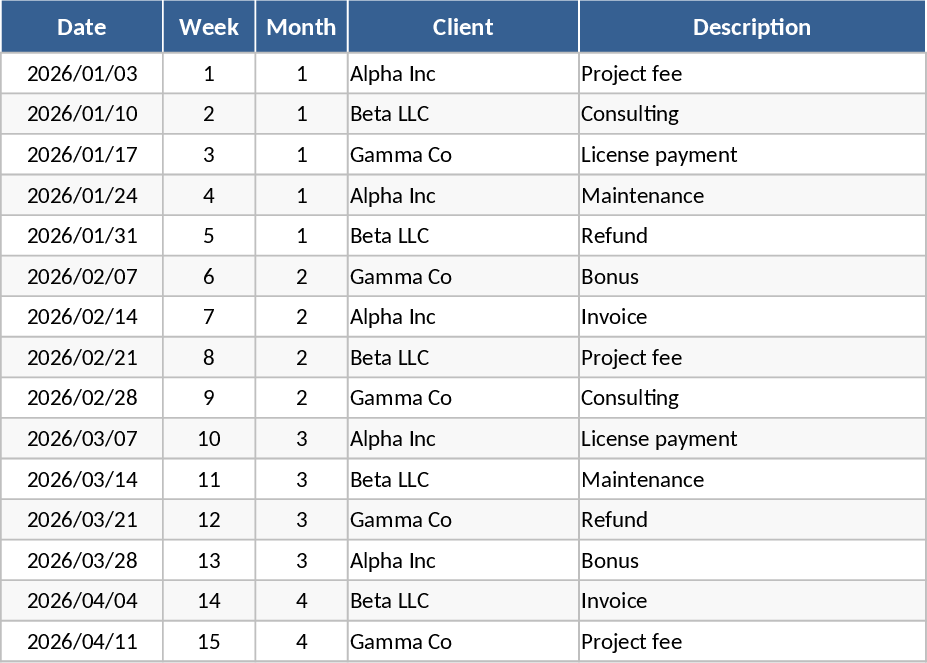
Task: Select date cell 2026/01/03
Action: pos(82,74)
